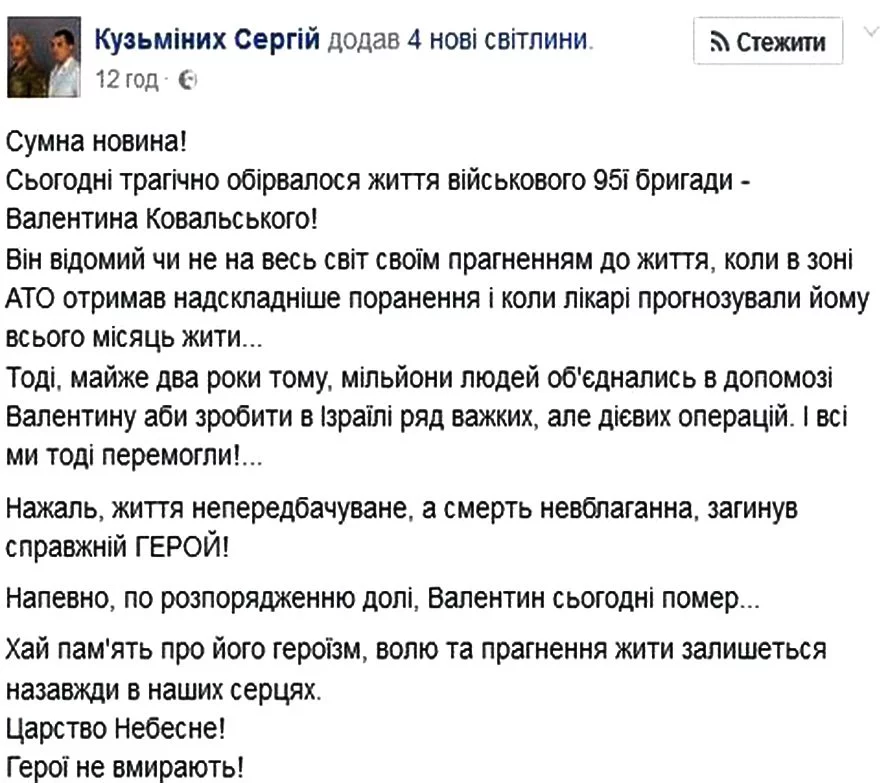Click the line 'всього місяць жити...'
Viewport: 888px width, 783px height.
(x=134, y=337)
